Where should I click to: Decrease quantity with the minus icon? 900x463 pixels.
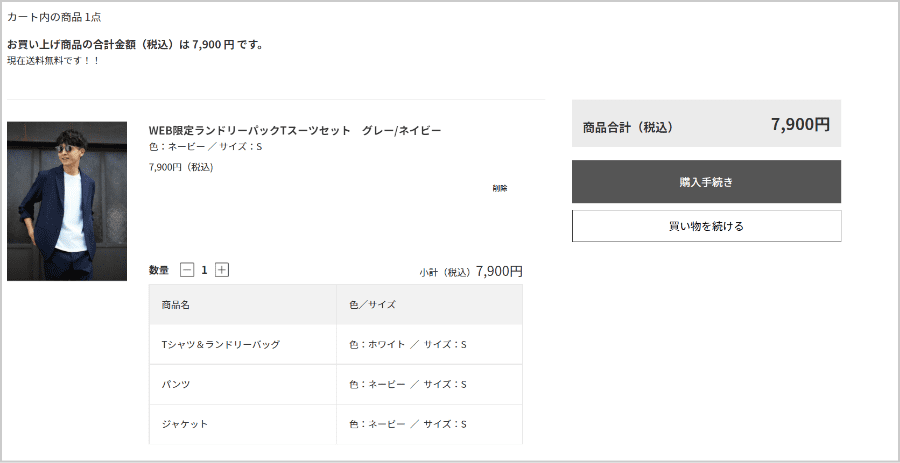pos(187,270)
